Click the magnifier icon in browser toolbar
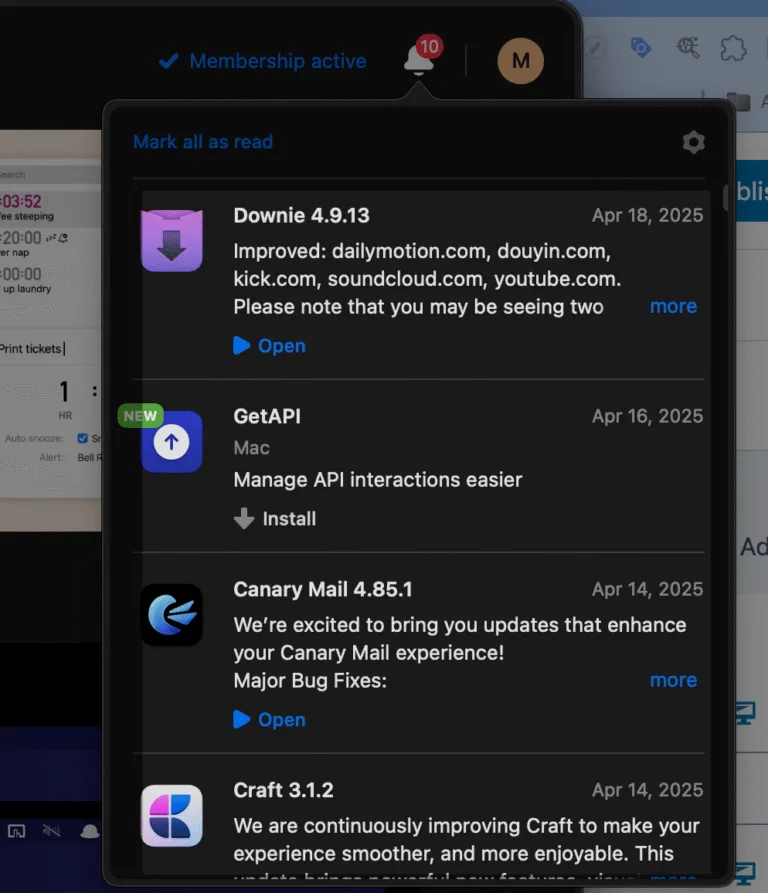The width and height of the screenshot is (768, 893). point(688,48)
